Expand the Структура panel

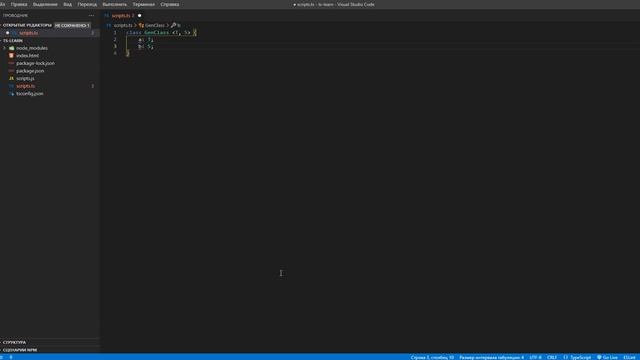14,342
